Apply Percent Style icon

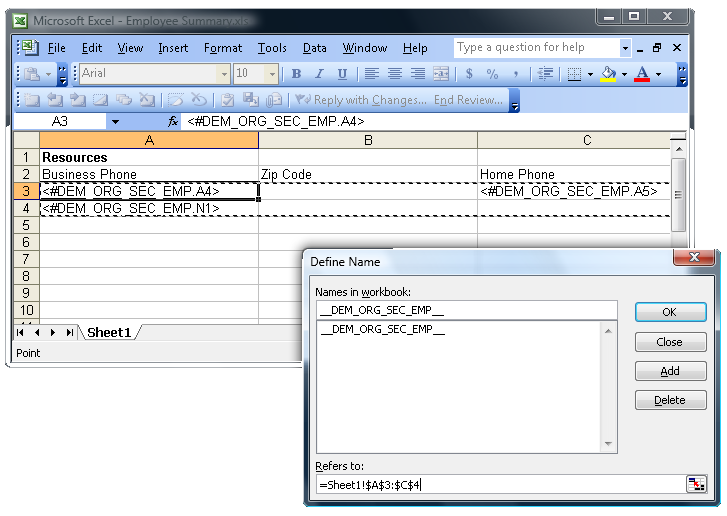tap(492, 74)
